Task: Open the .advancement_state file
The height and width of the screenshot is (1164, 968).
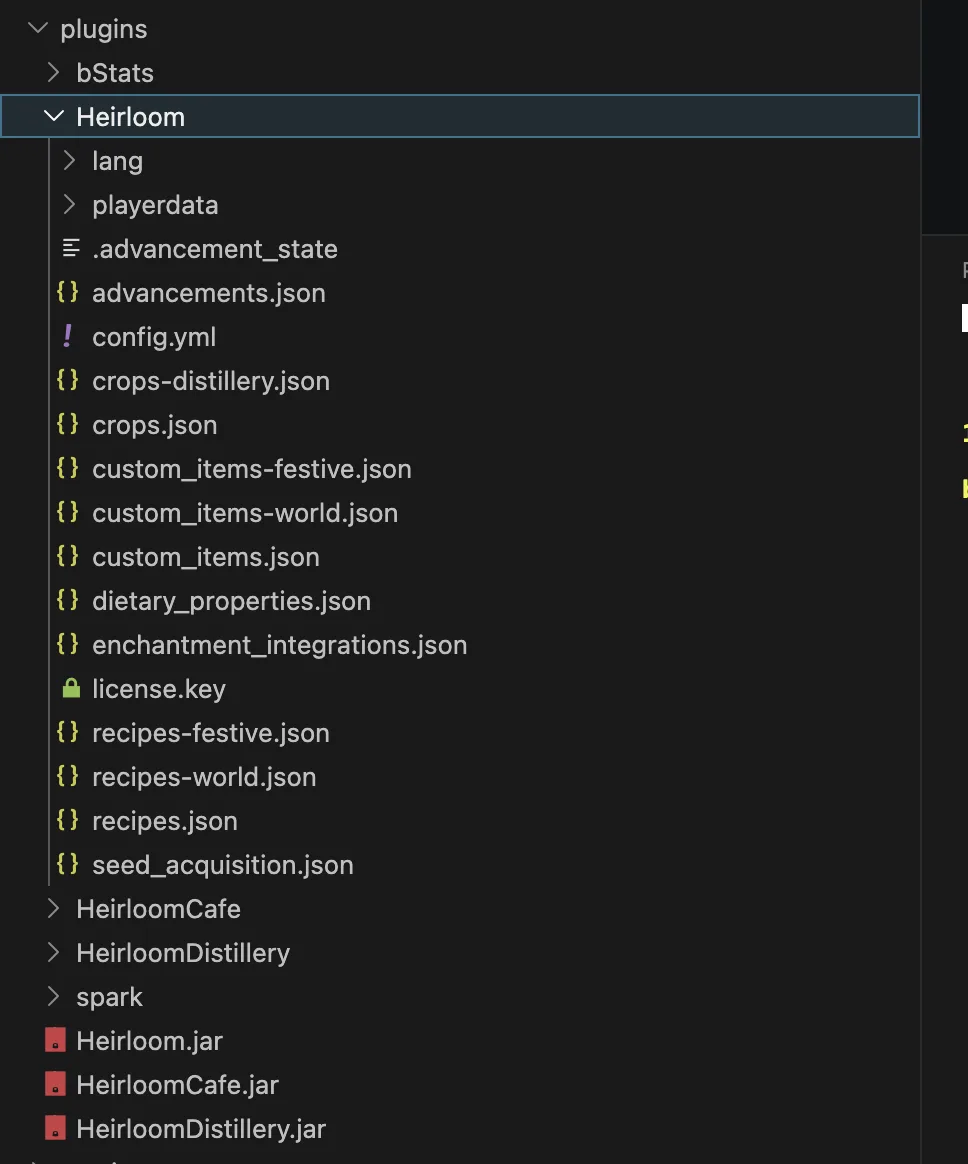Action: pos(215,249)
